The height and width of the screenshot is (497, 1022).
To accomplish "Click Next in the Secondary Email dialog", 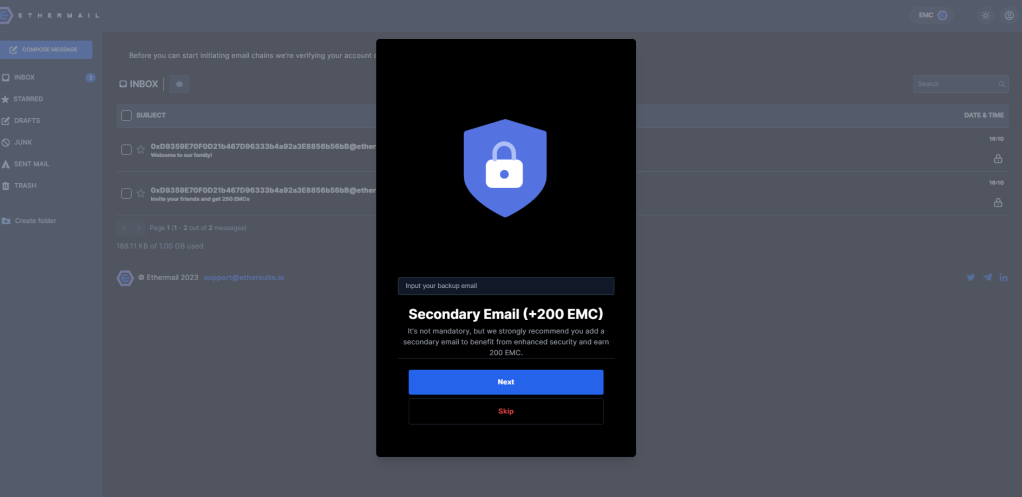I will click(505, 382).
